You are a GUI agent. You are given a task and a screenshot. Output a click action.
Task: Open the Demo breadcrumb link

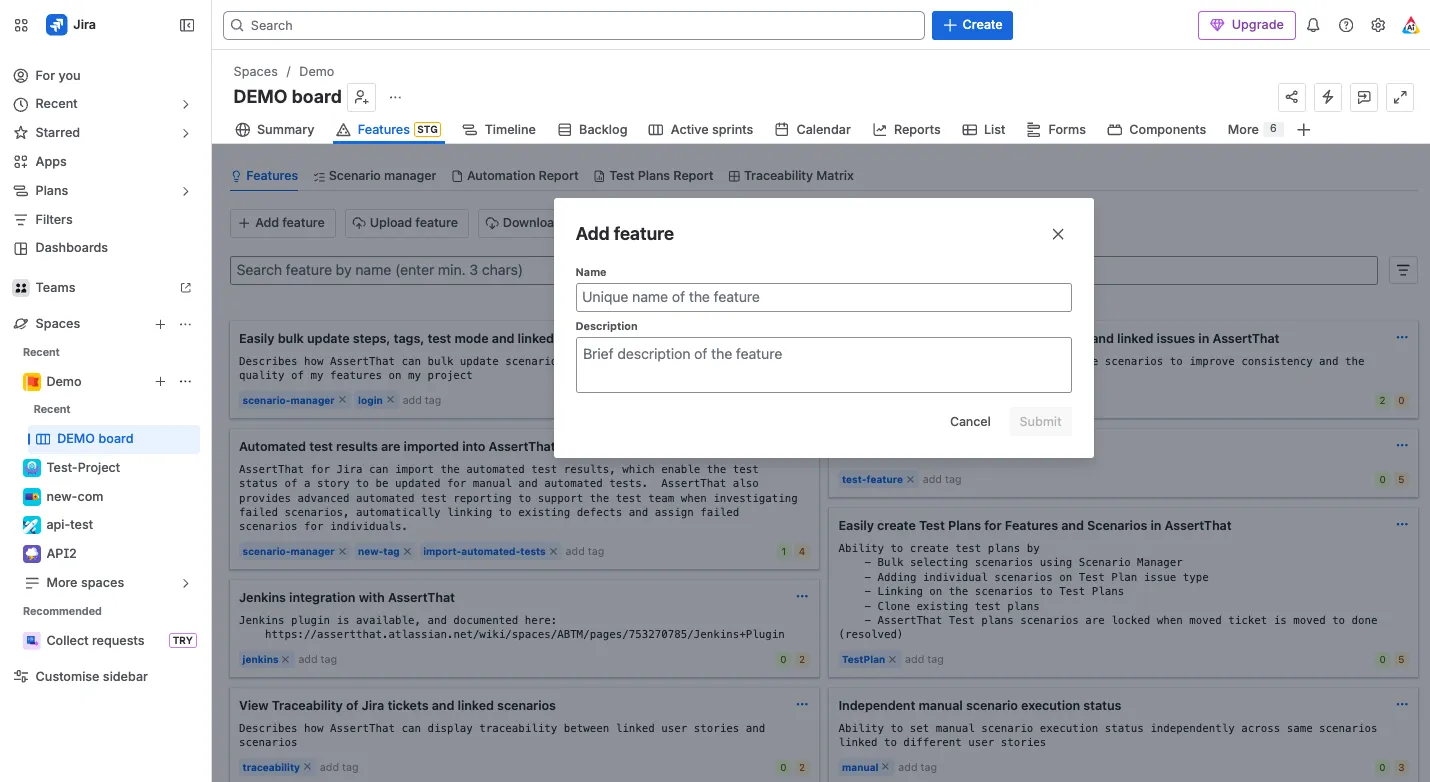(x=316, y=72)
